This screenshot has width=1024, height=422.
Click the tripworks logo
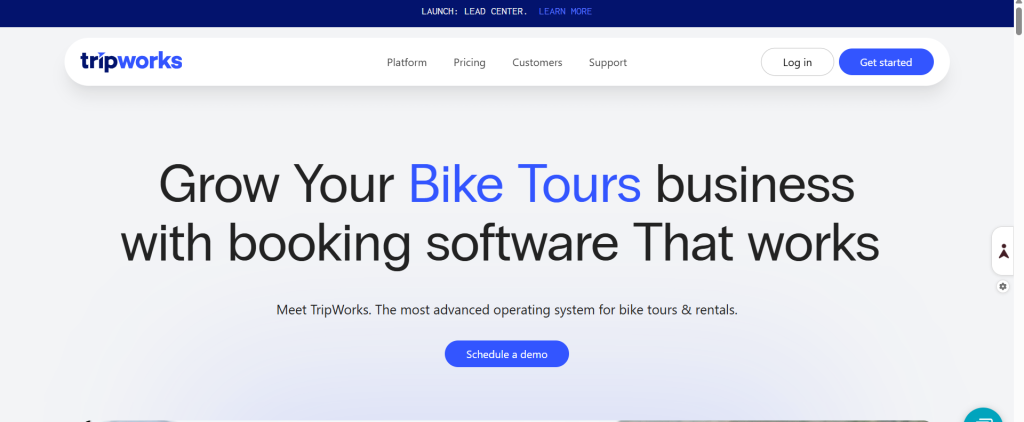pos(131,61)
